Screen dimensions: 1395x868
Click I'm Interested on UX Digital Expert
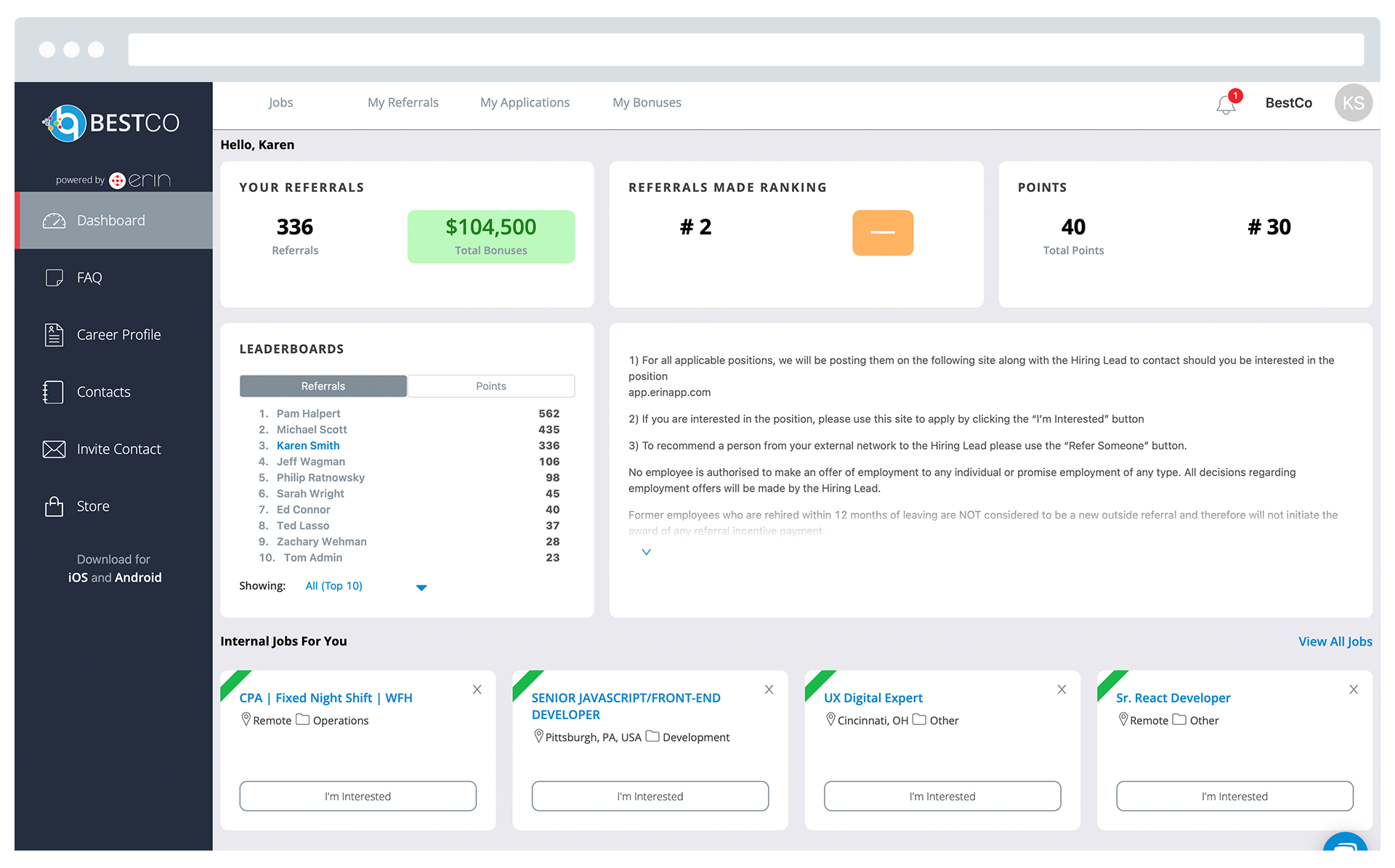(x=942, y=796)
